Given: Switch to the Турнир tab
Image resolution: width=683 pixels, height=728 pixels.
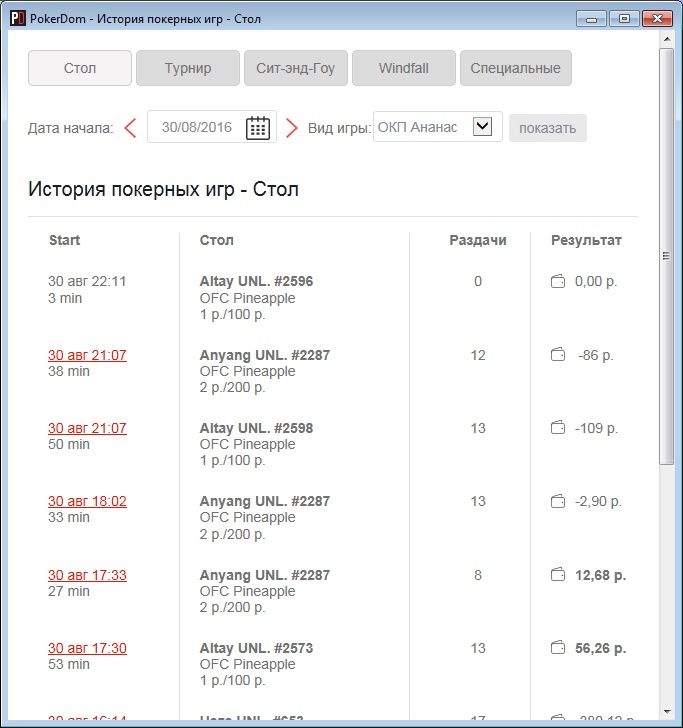Looking at the screenshot, I should coord(188,68).
